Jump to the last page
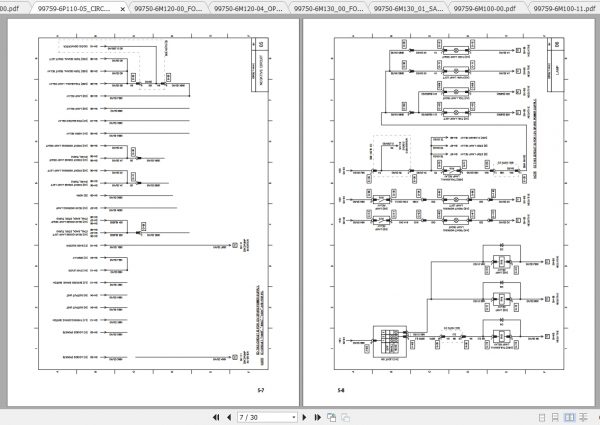 (x=317, y=417)
